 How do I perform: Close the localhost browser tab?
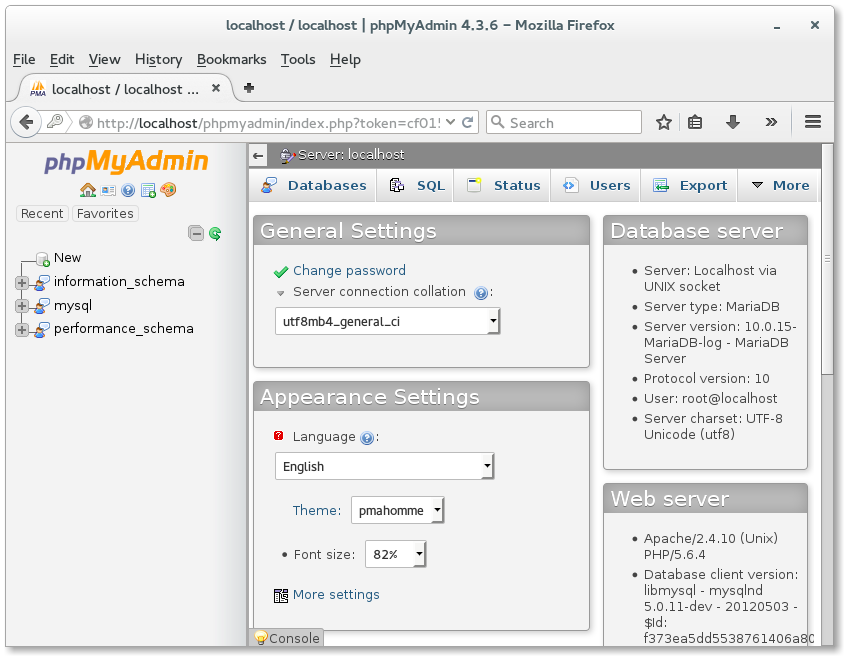(x=216, y=88)
